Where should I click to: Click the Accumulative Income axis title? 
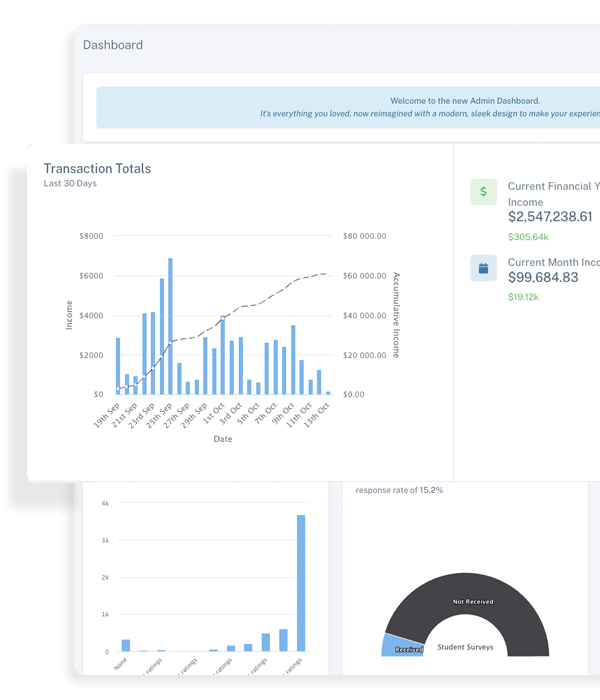(x=396, y=315)
